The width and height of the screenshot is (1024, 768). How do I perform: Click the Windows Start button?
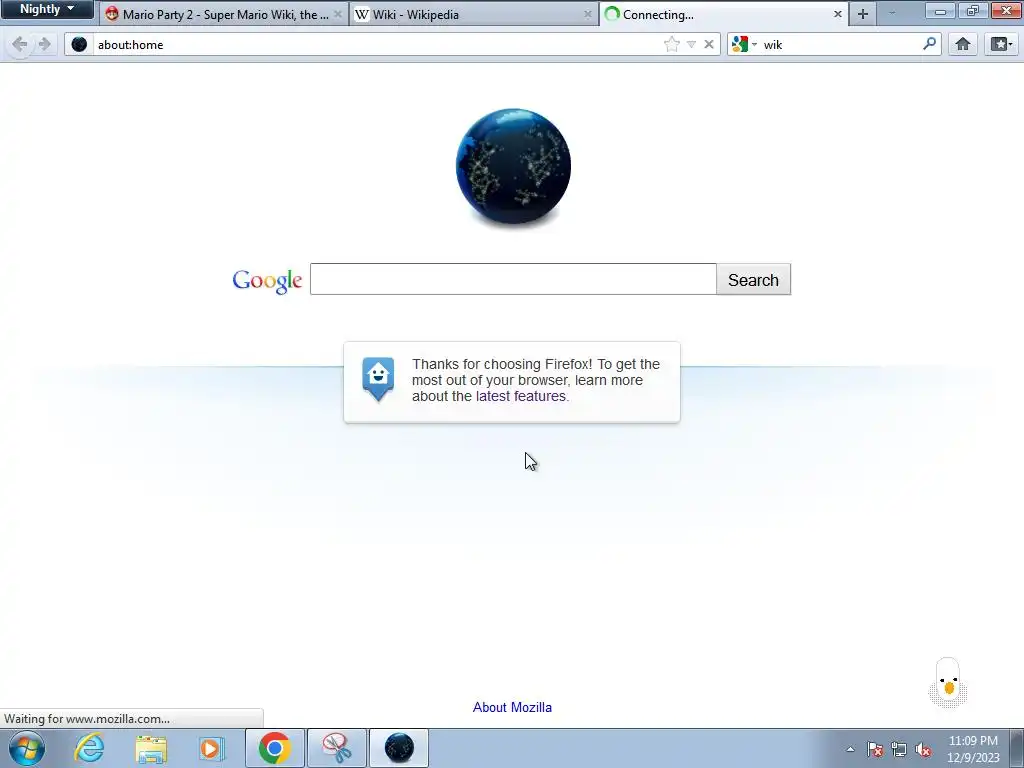(27, 748)
